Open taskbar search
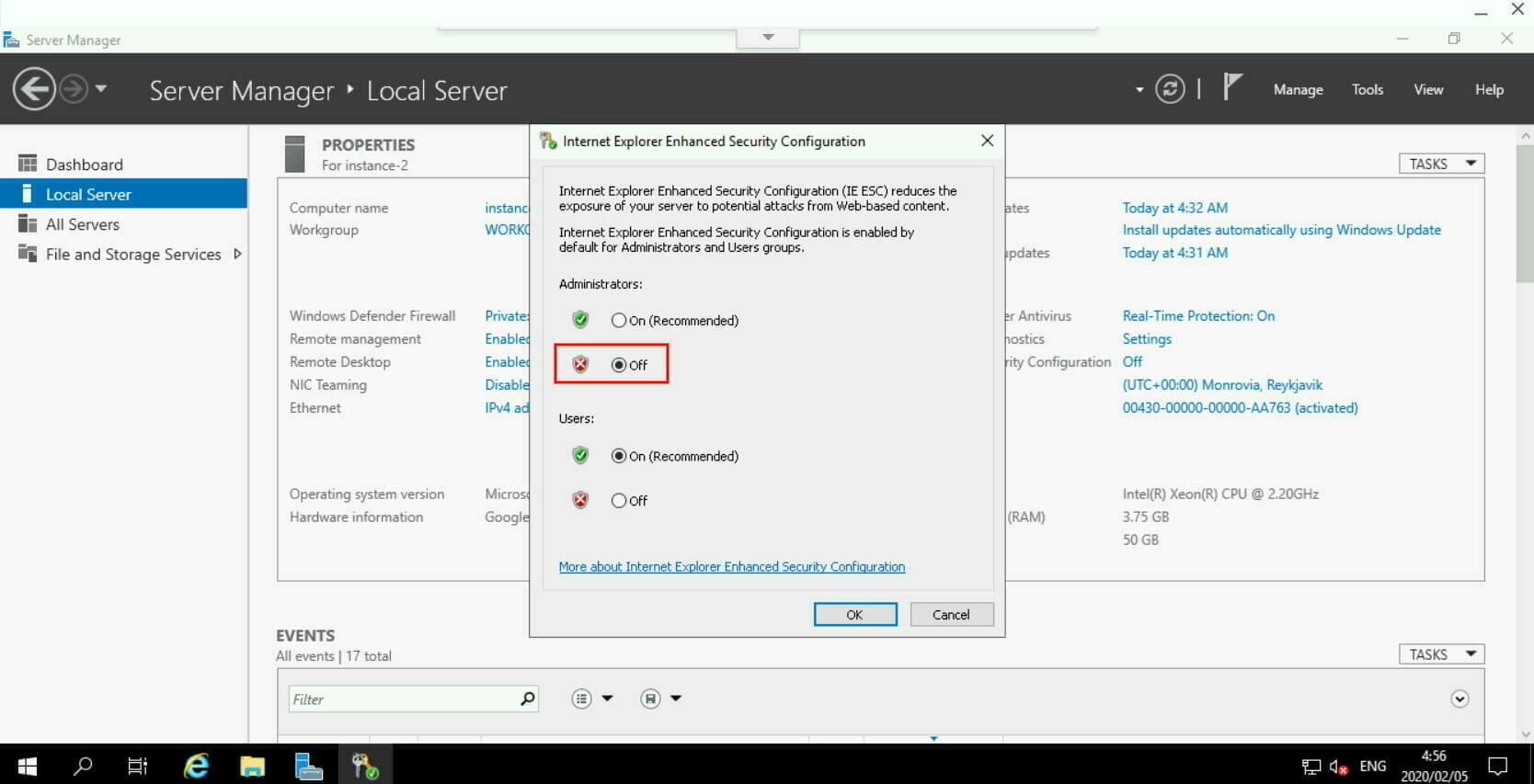 (x=84, y=765)
